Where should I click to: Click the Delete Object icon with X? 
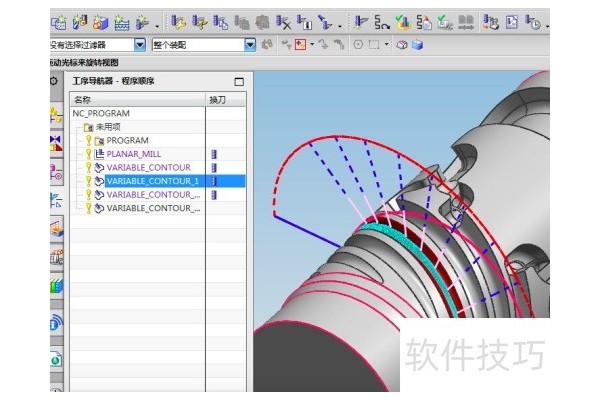(x=283, y=23)
